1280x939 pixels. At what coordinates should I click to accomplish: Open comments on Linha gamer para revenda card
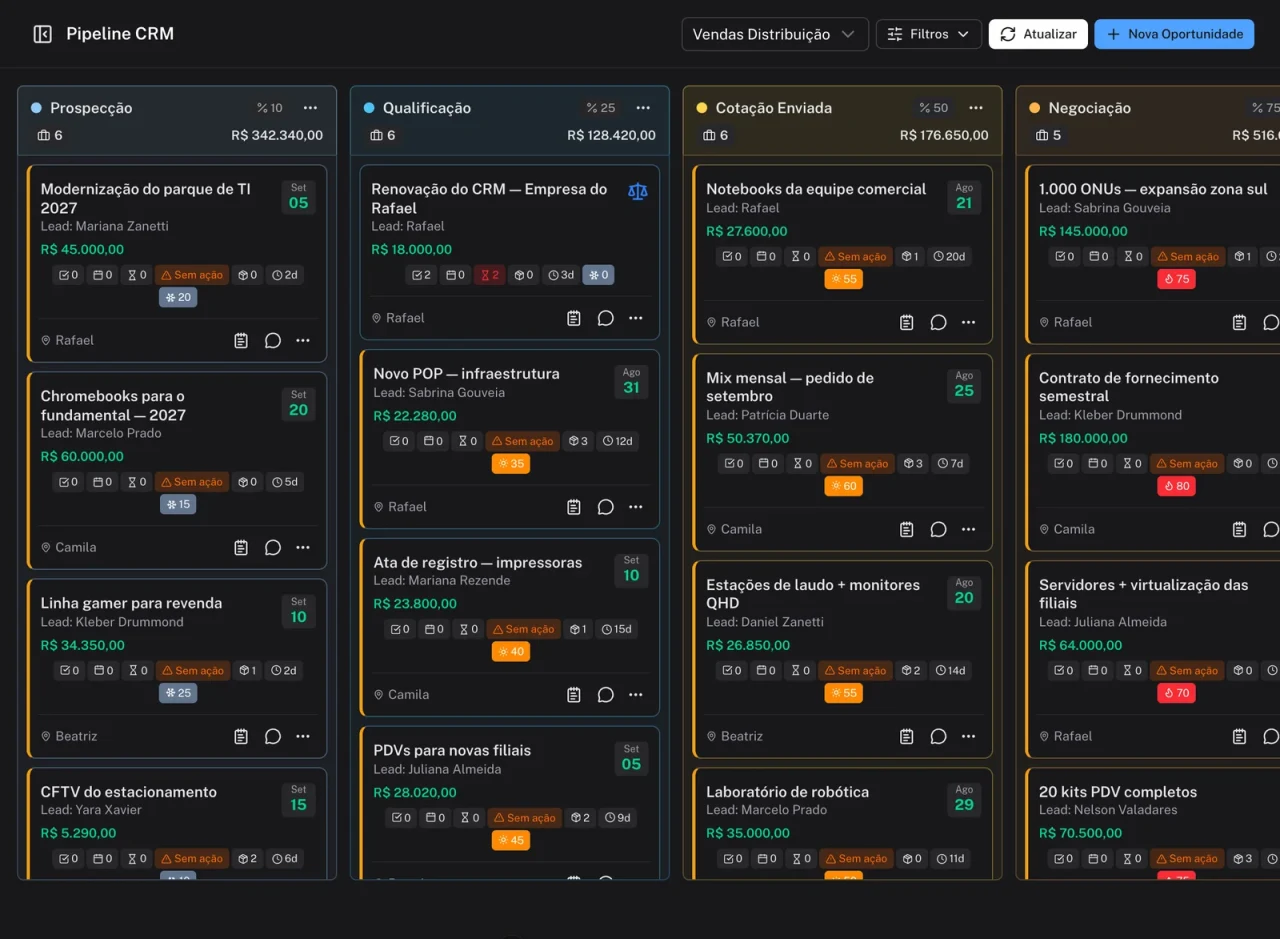point(272,736)
